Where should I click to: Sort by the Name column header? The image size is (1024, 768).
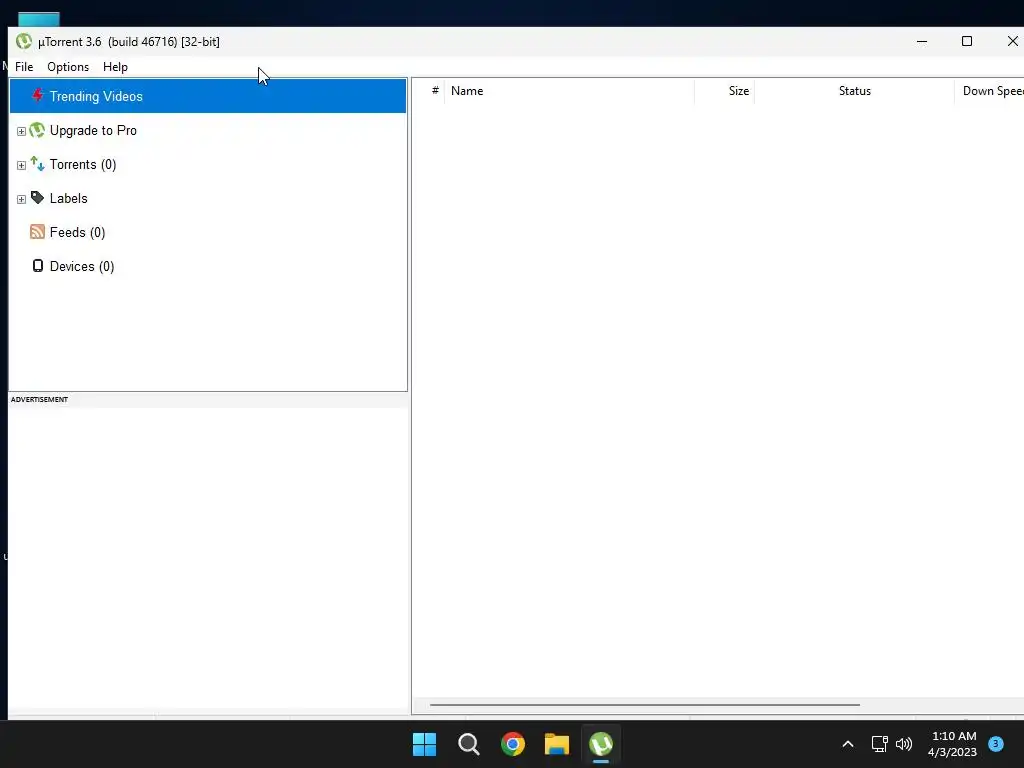coord(569,91)
